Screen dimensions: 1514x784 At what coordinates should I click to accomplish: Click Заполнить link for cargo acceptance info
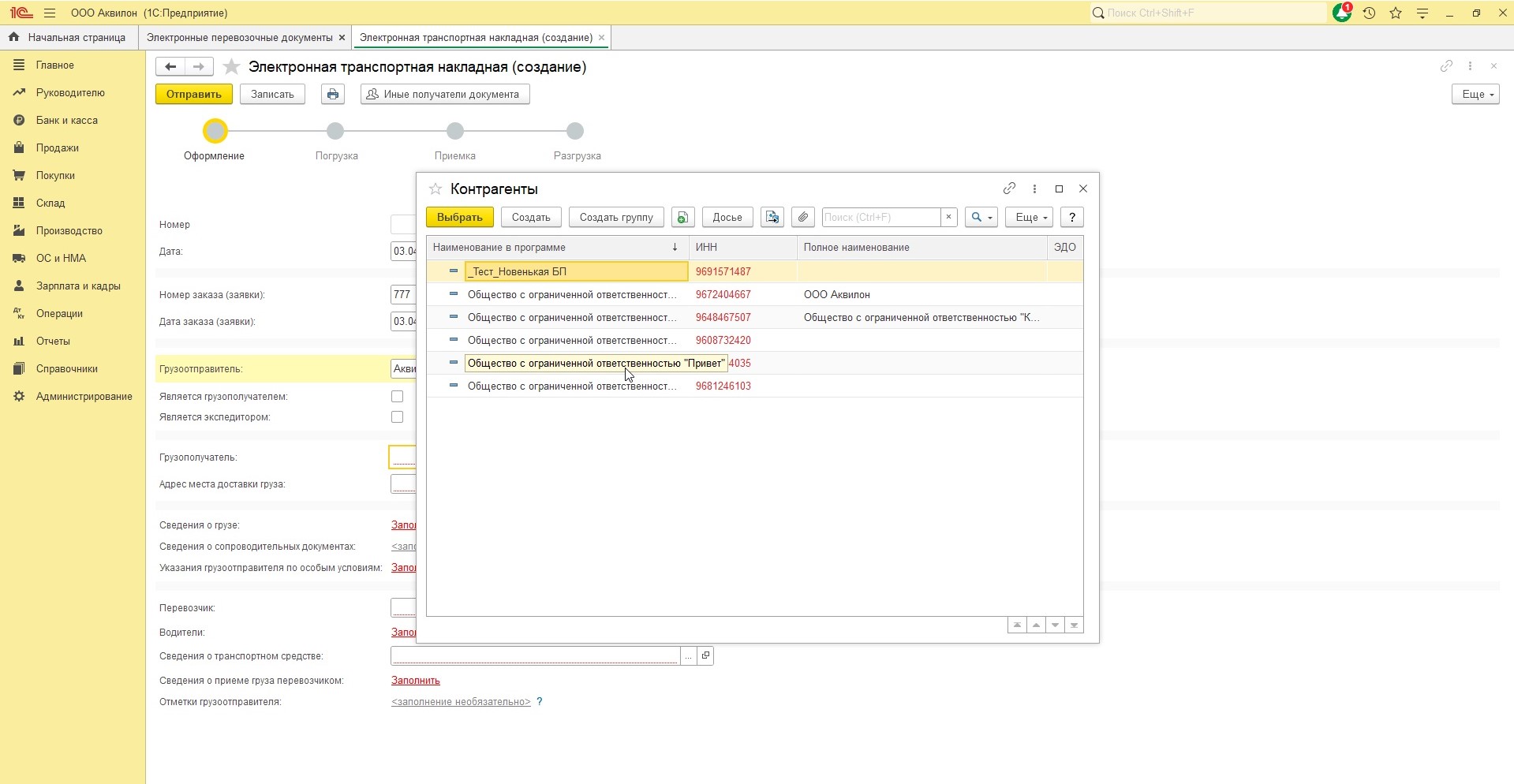pos(416,680)
